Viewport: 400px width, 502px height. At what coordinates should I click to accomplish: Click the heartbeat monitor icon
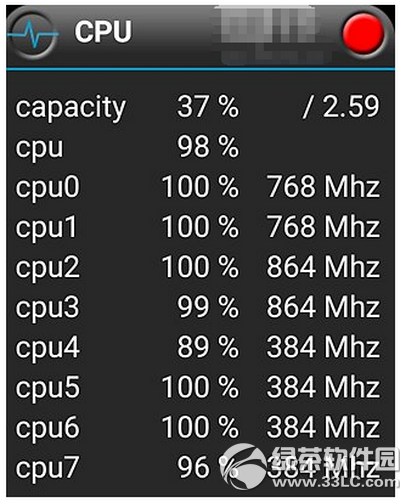pos(32,35)
